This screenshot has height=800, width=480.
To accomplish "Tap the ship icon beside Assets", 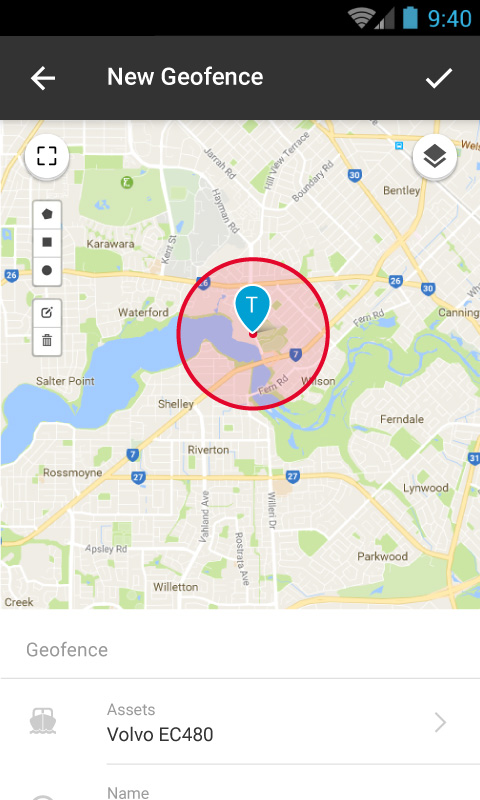I will coord(43,721).
